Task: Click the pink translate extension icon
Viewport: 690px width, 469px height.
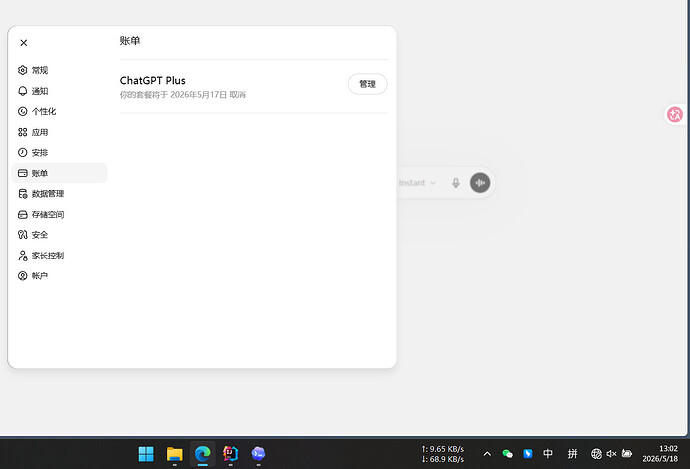Action: pos(675,115)
